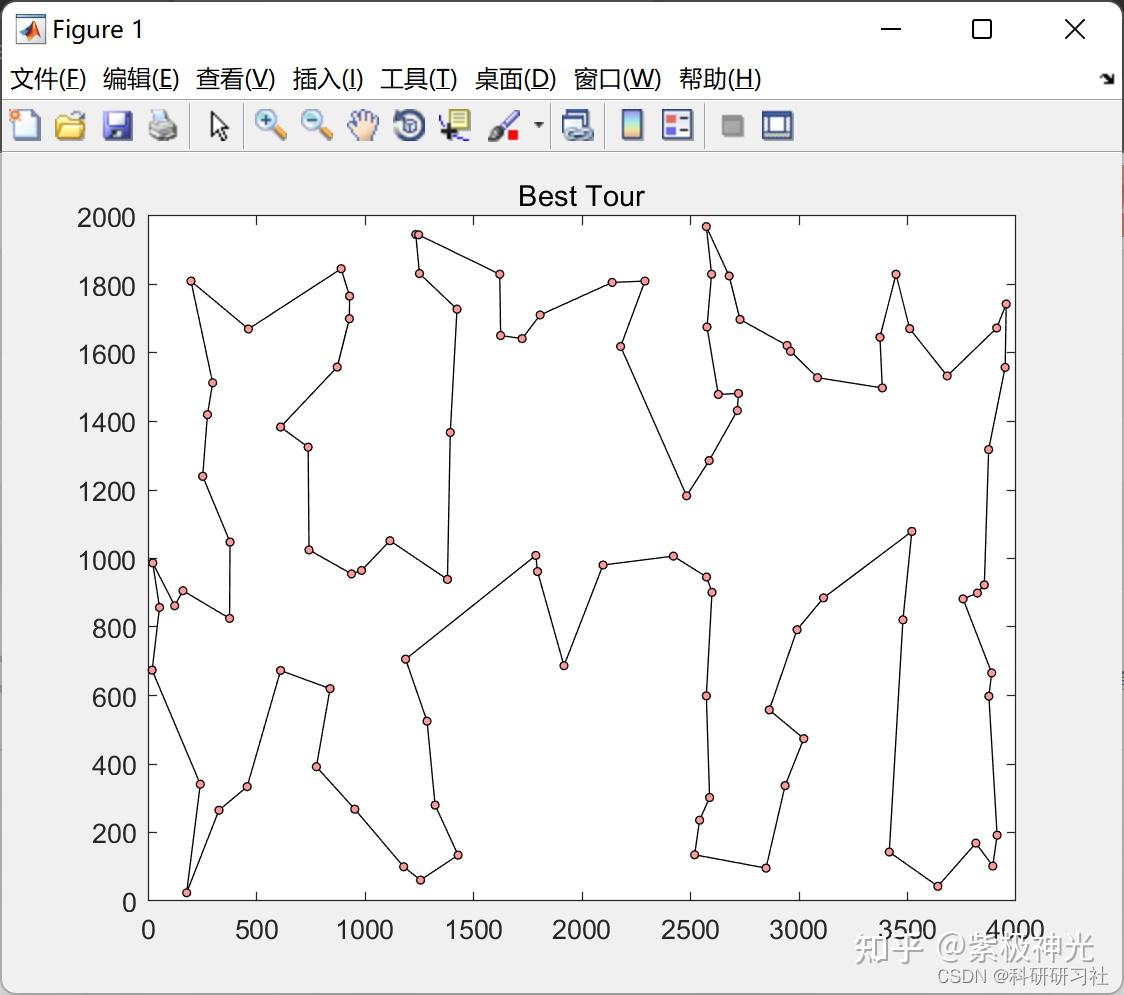Activate the Zoom In magnifier tool

pyautogui.click(x=270, y=125)
